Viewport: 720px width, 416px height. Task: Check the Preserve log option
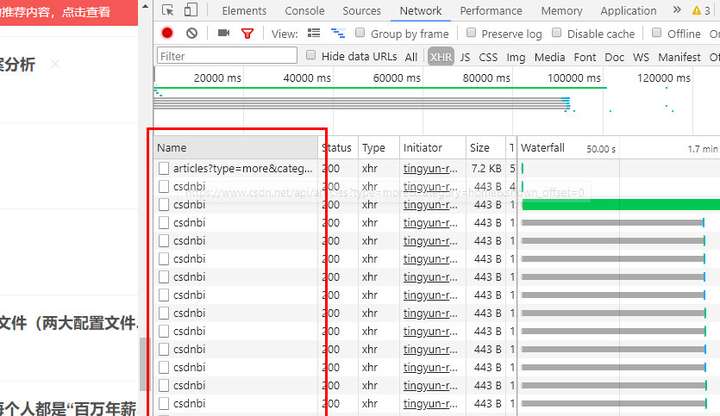[x=471, y=33]
